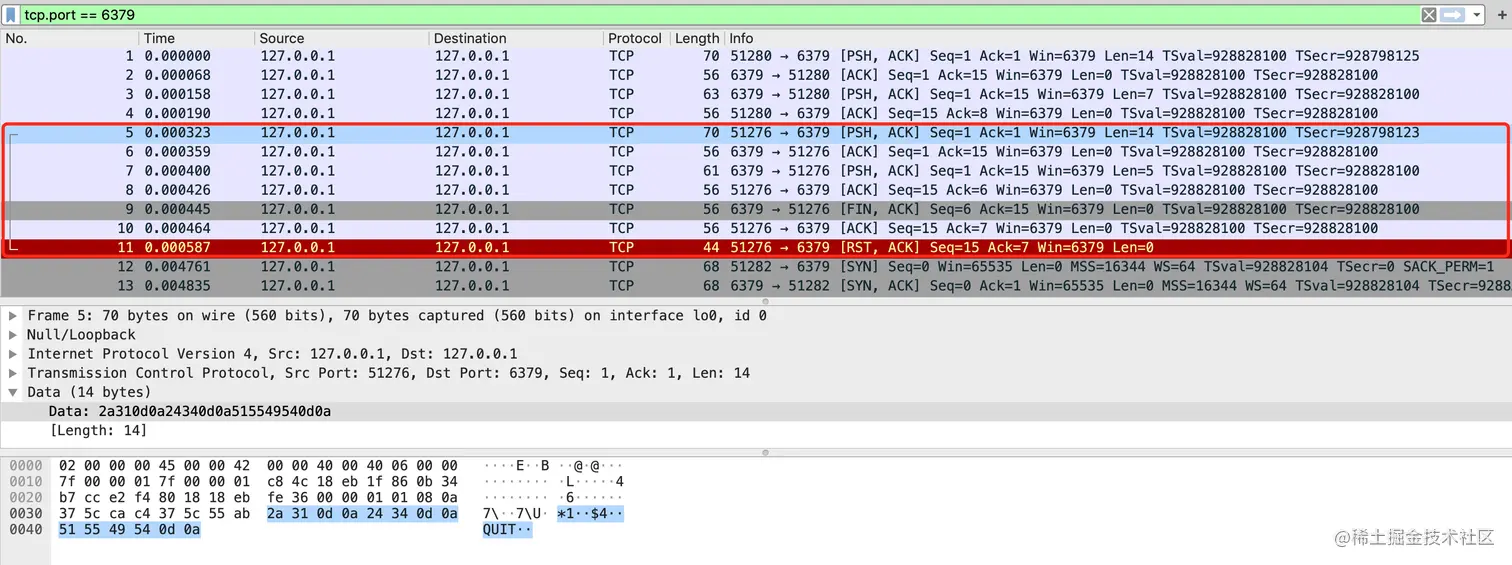Screen dimensions: 1512x565
Task: Select the Data: 2a310d0a24340d0a515549540d0a field
Action: 756,411
